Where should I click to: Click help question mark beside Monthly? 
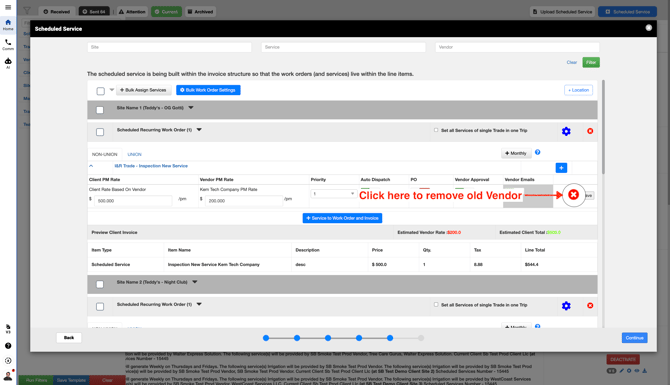tap(538, 152)
